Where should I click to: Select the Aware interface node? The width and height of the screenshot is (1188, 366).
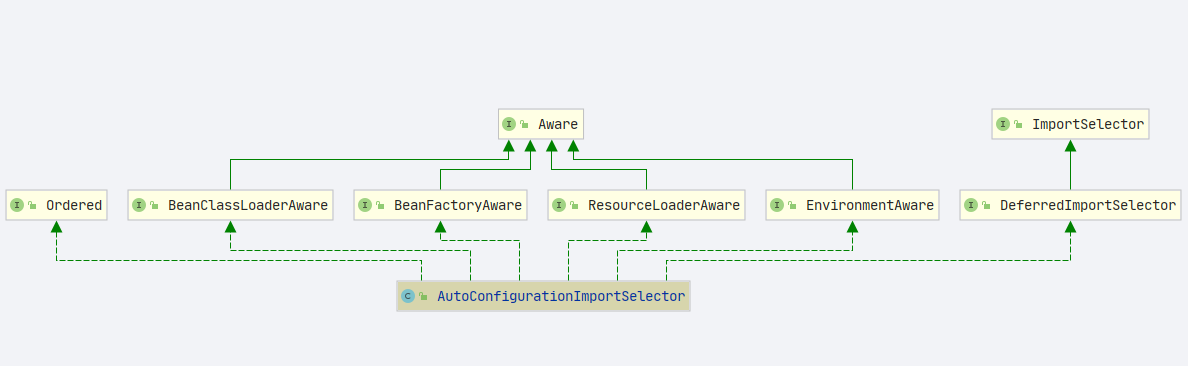(x=541, y=124)
